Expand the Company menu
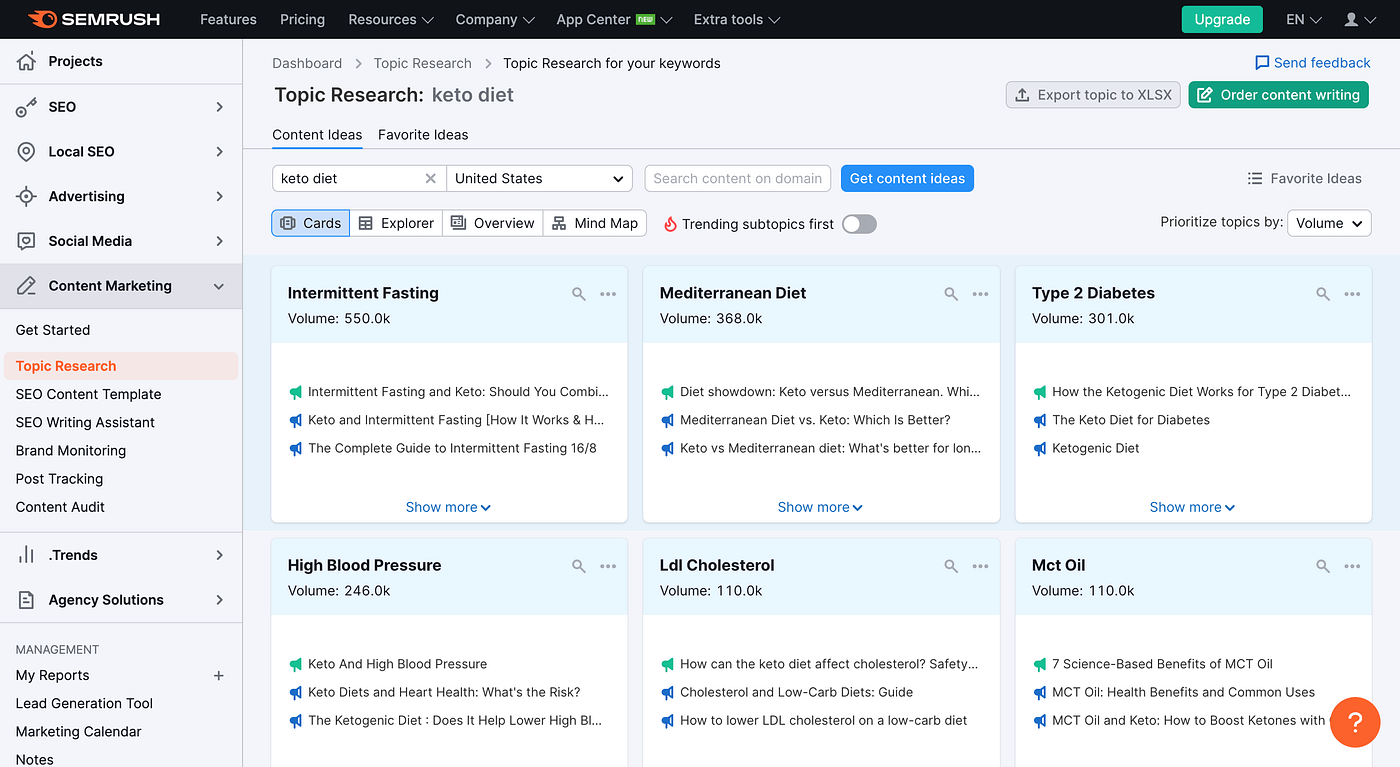 coord(494,19)
